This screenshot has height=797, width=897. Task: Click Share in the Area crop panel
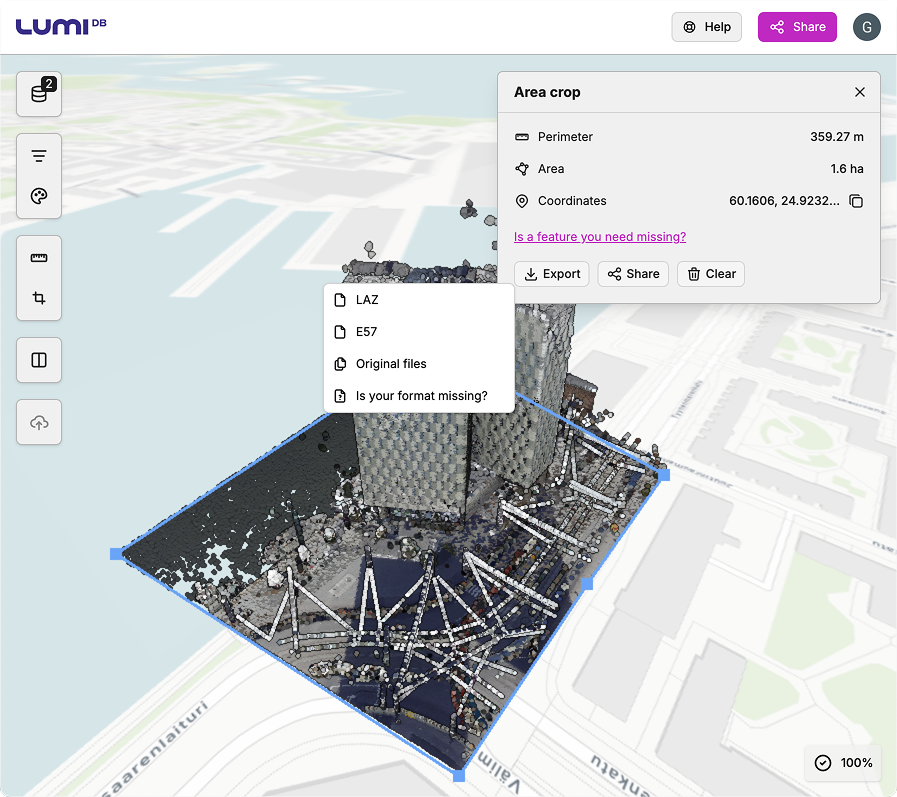coord(633,274)
